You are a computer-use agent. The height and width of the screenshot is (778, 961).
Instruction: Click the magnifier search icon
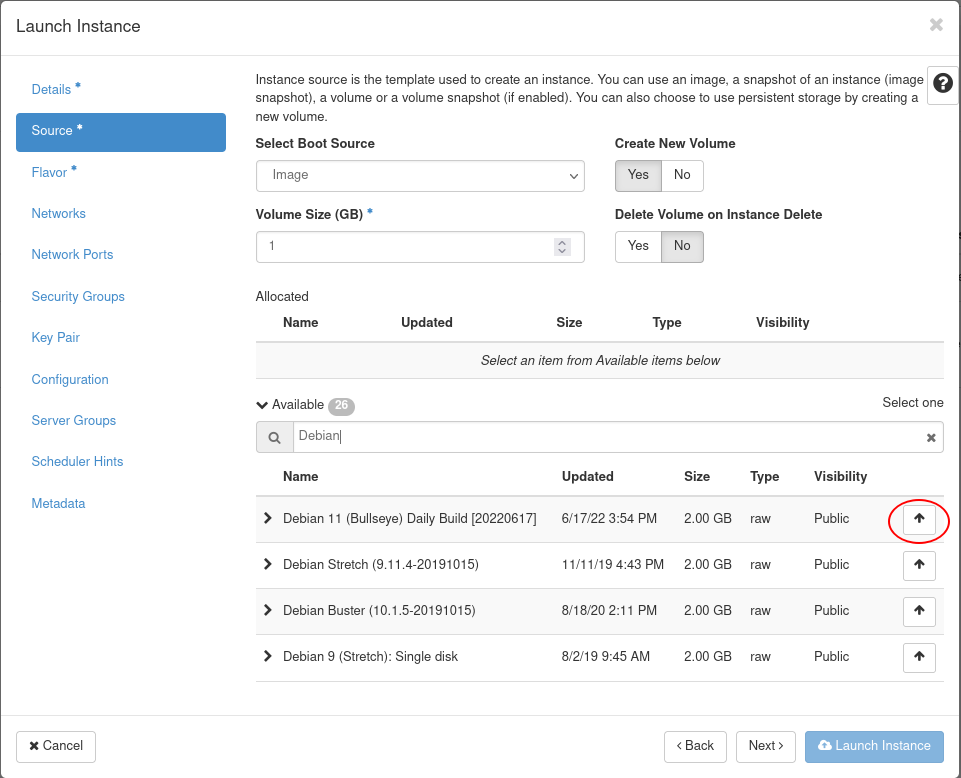(x=274, y=437)
